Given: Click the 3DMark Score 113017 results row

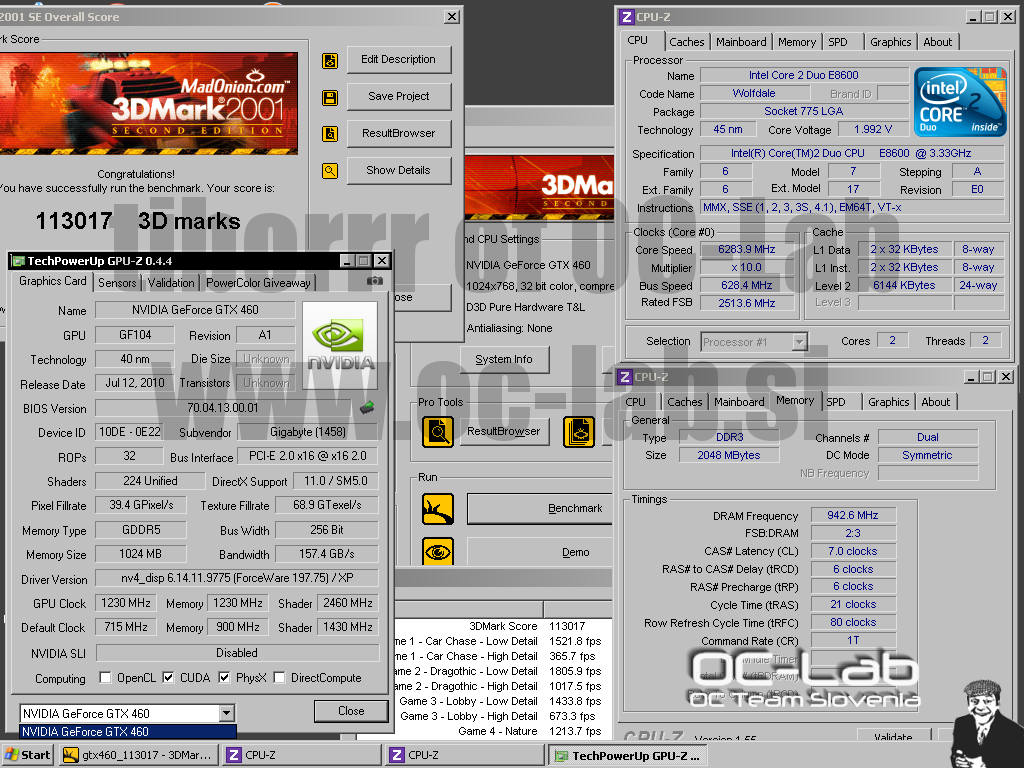Looking at the screenshot, I should (x=503, y=626).
